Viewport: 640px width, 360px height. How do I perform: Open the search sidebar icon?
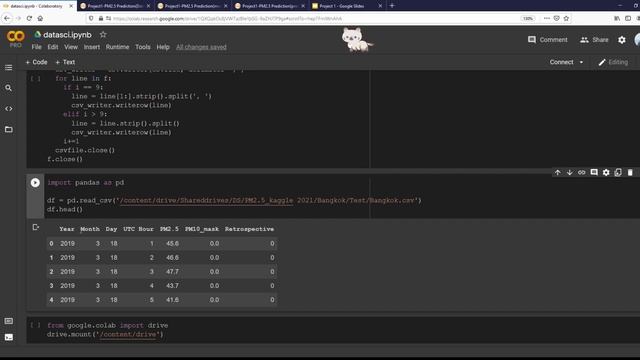pos(9,88)
